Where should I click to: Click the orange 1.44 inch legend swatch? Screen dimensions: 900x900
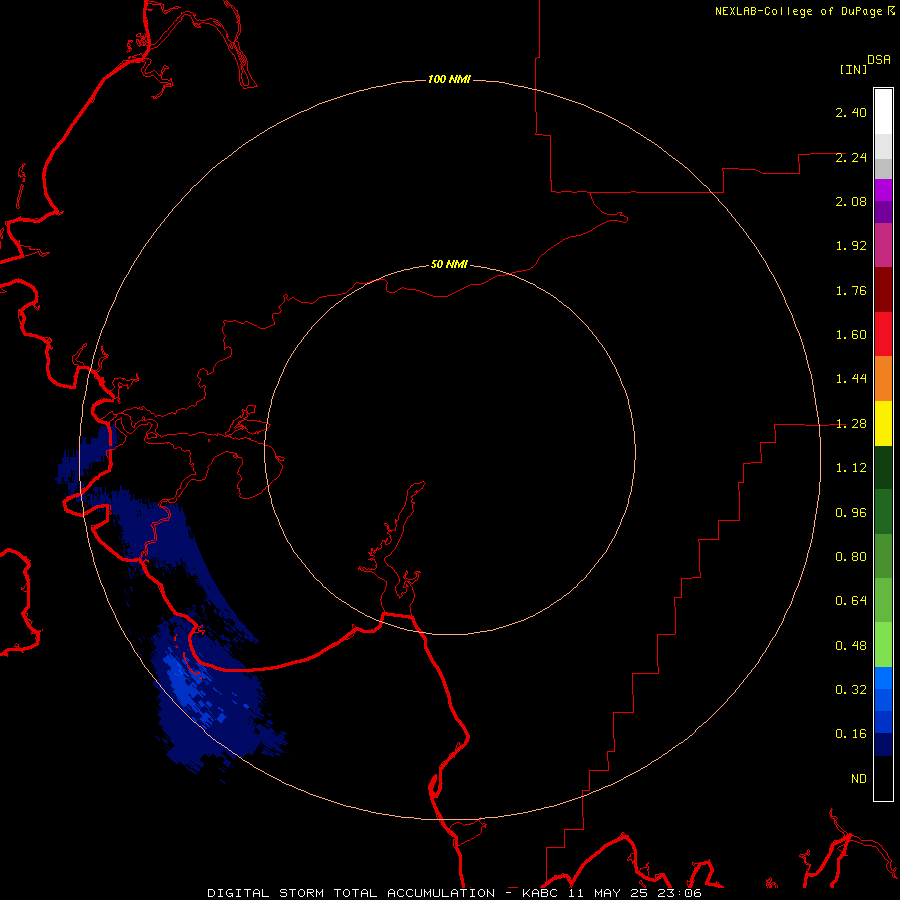pyautogui.click(x=883, y=379)
